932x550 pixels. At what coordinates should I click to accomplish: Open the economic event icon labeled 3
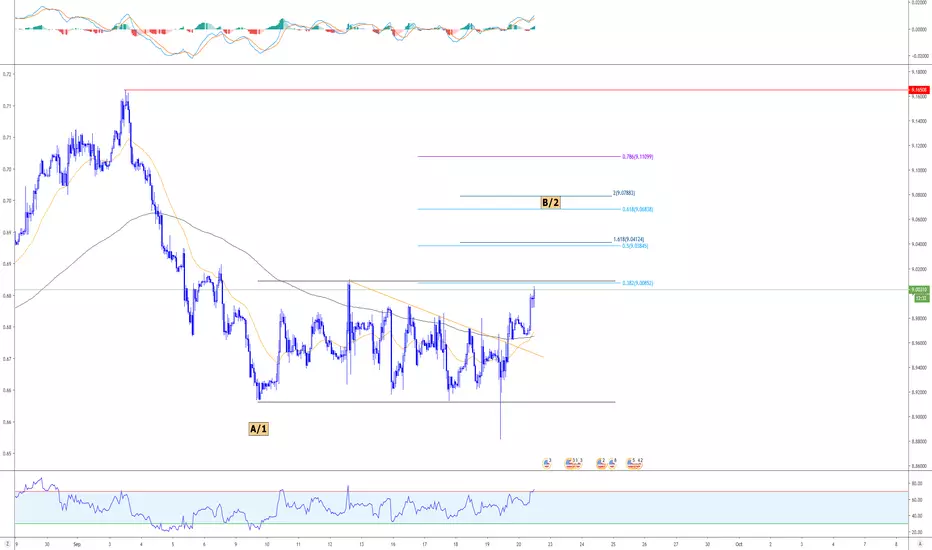point(547,463)
